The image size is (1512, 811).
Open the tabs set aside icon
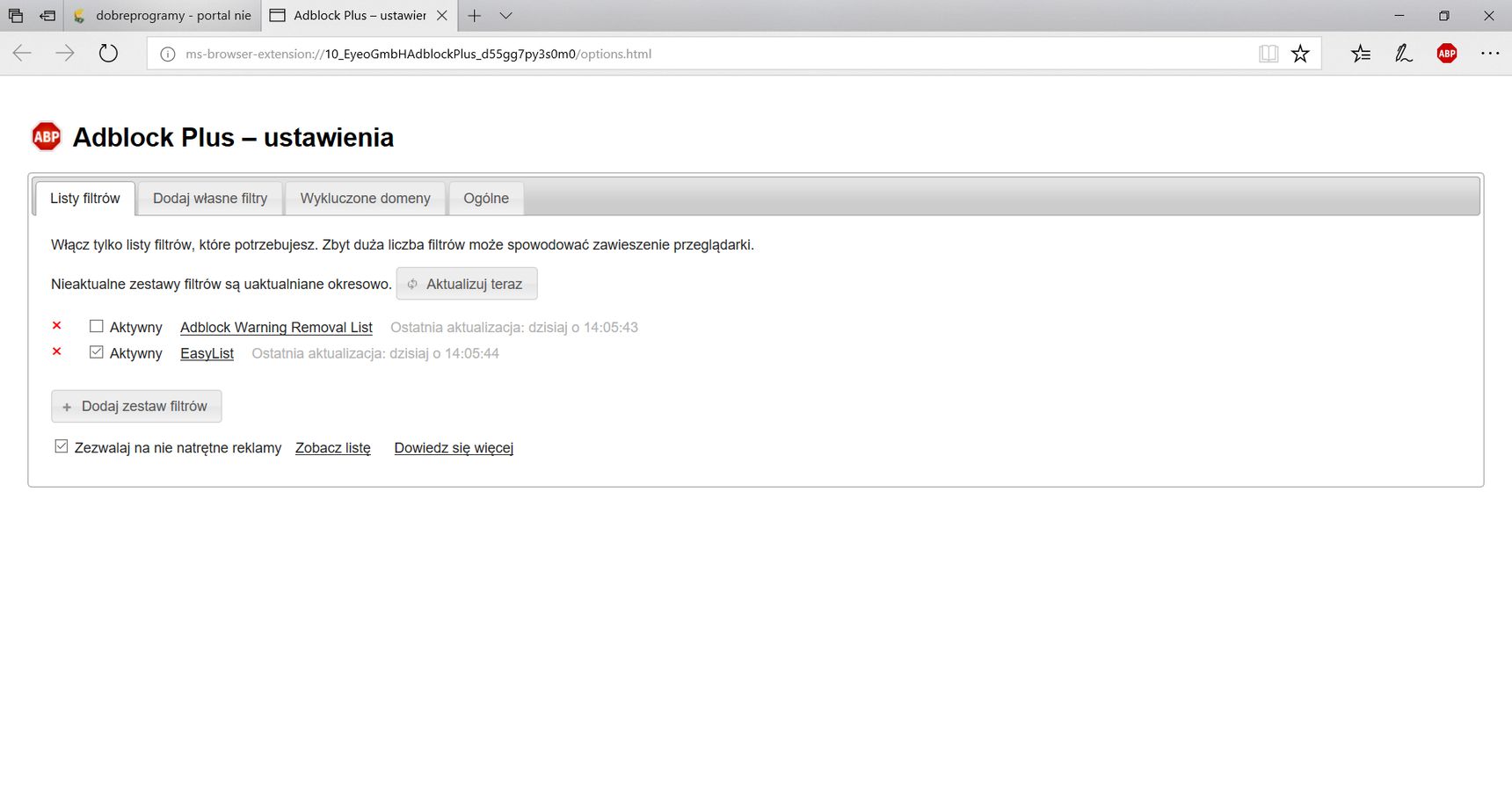[x=16, y=16]
